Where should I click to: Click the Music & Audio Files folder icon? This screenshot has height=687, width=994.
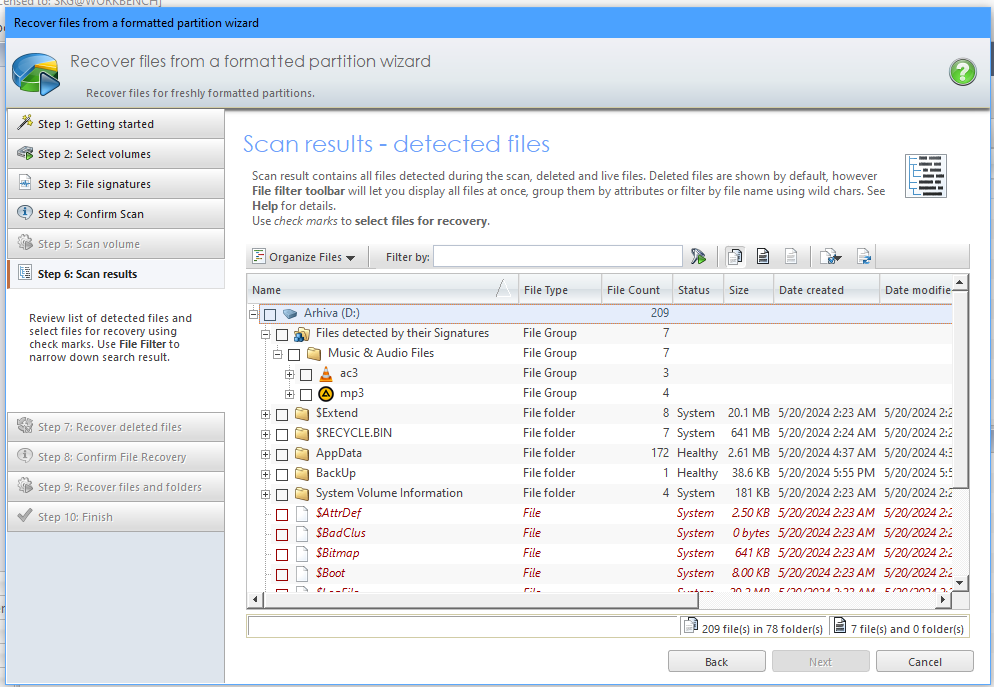pos(314,353)
